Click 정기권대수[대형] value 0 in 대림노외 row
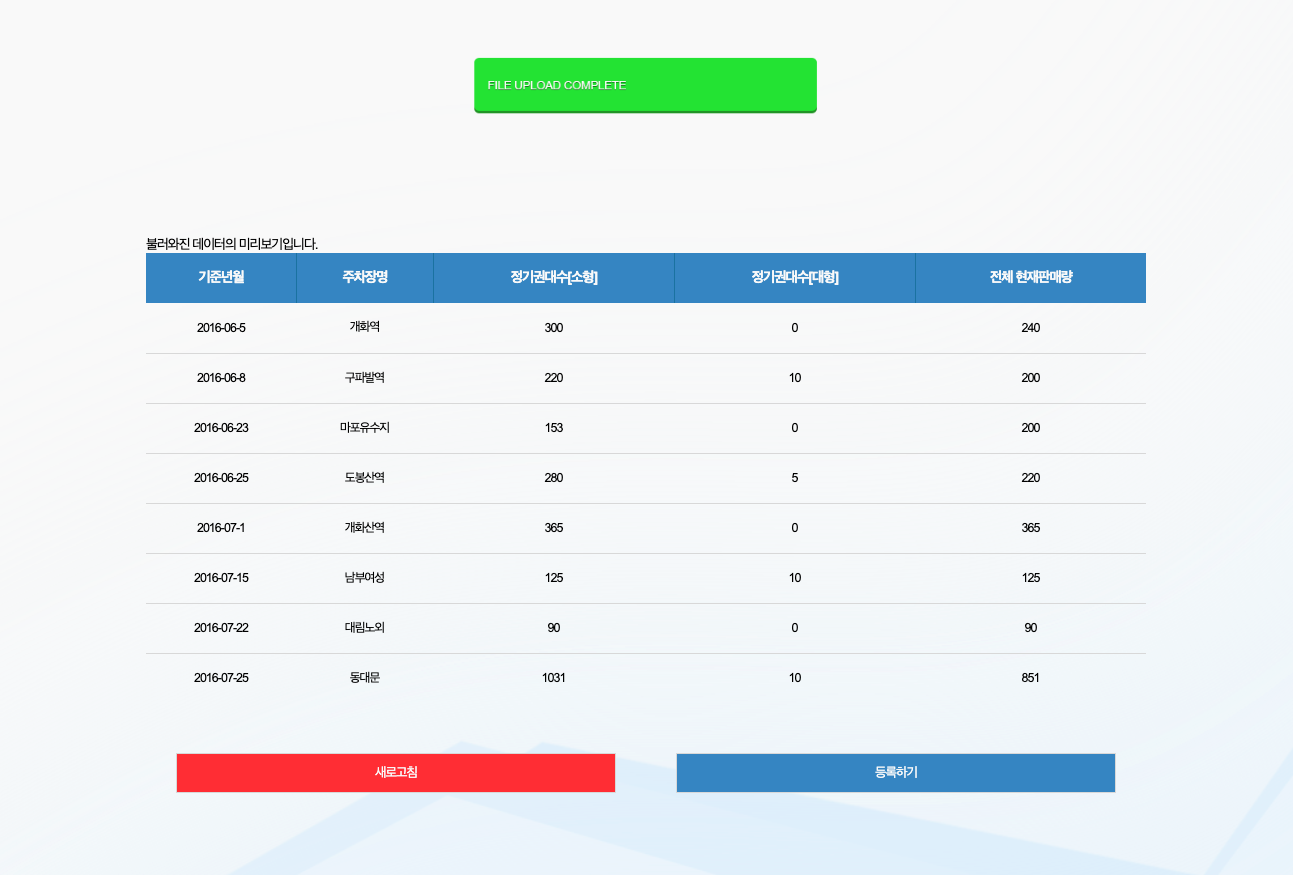The image size is (1293, 875). (x=795, y=628)
